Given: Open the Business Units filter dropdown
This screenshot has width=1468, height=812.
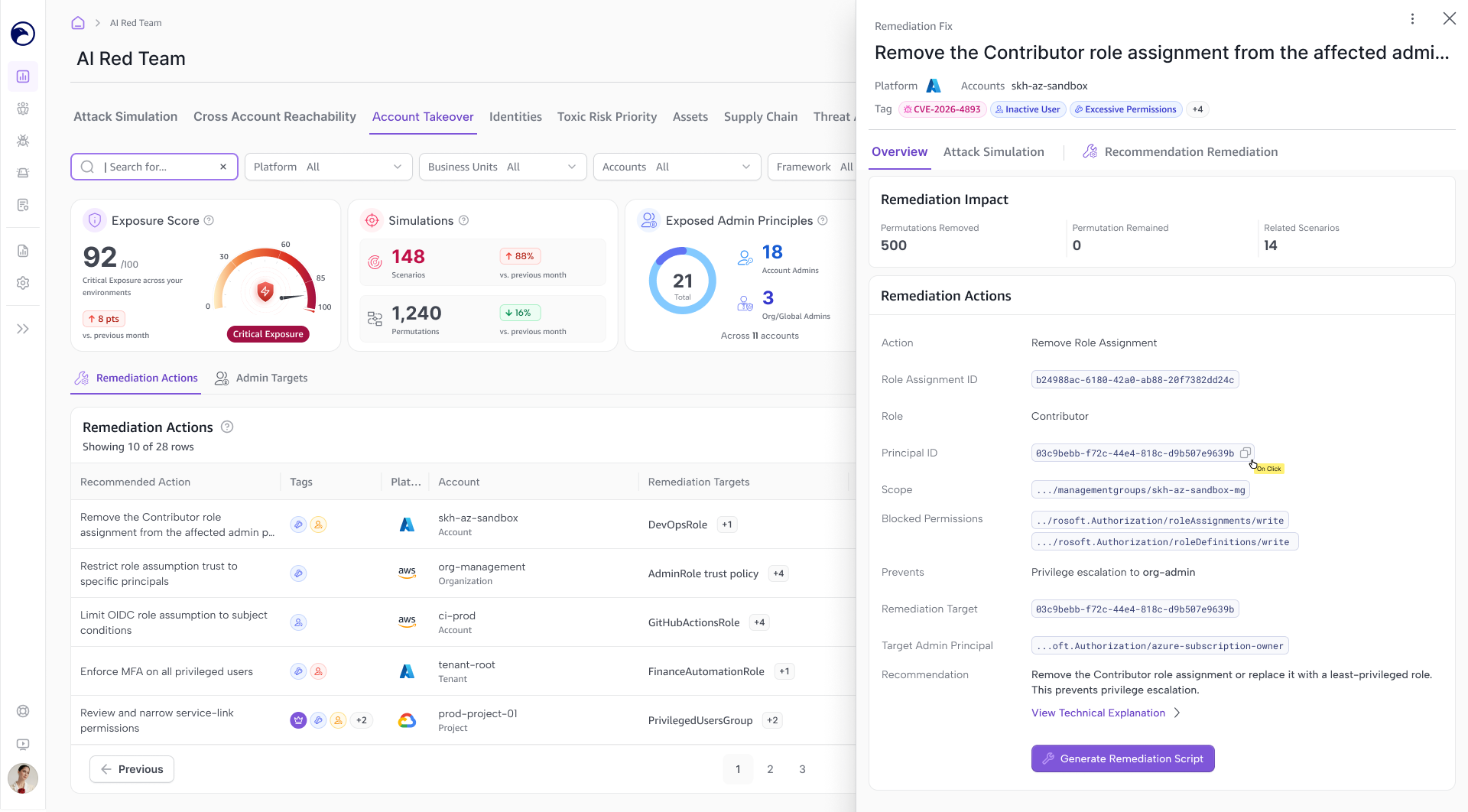Looking at the screenshot, I should 503,167.
